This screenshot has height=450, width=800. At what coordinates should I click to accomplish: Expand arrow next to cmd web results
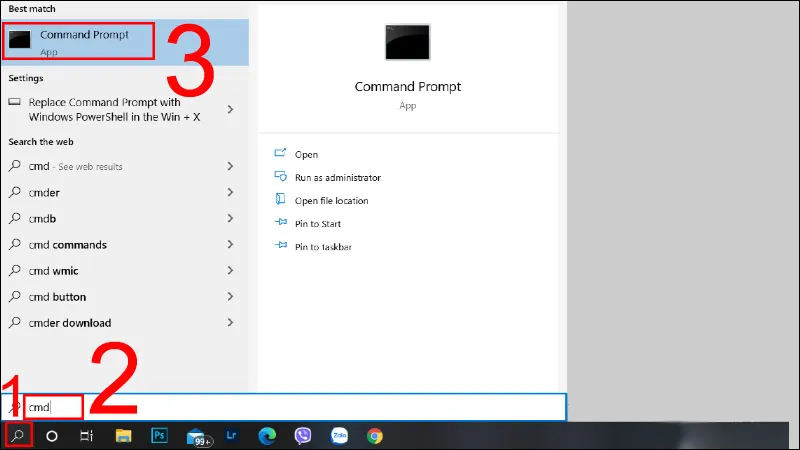coord(231,166)
